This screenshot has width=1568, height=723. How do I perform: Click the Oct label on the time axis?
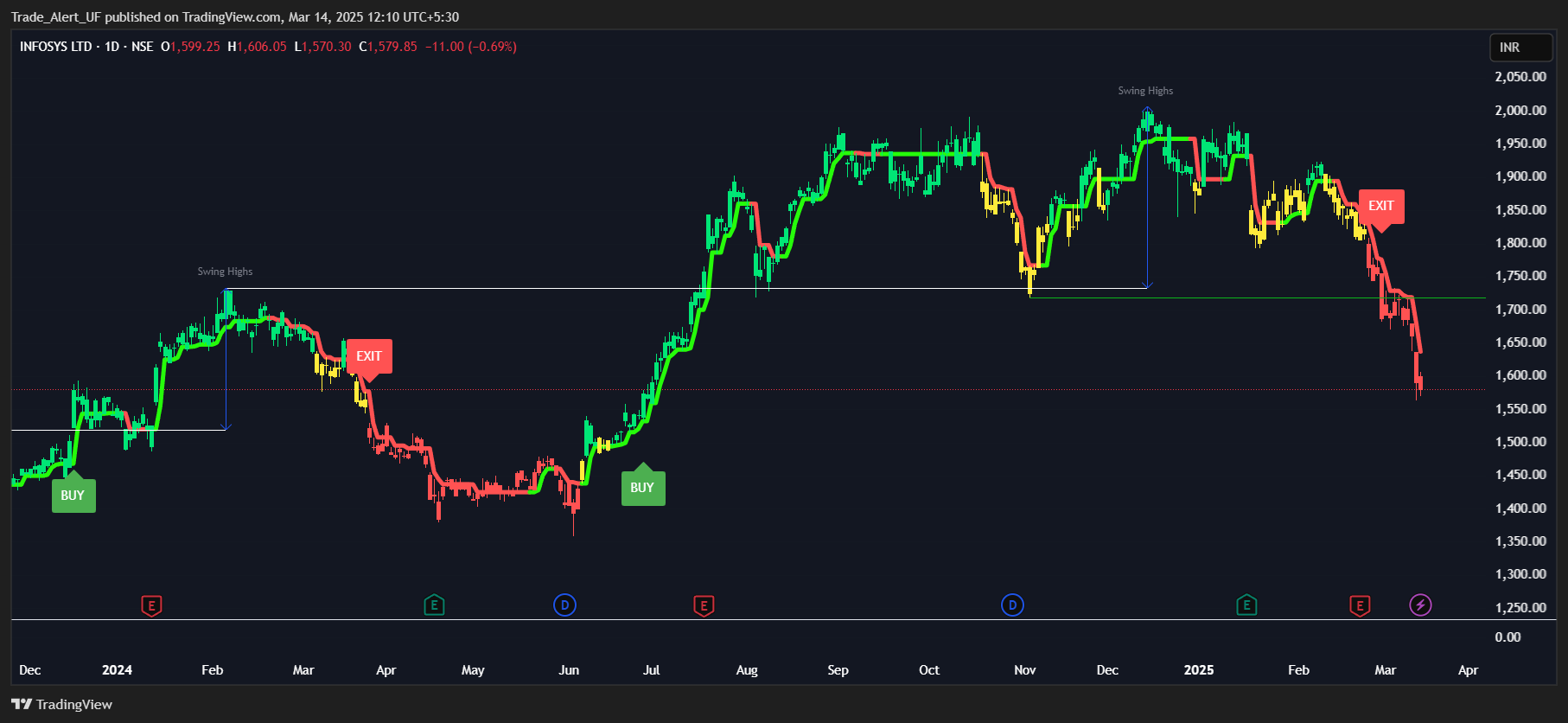(x=929, y=670)
